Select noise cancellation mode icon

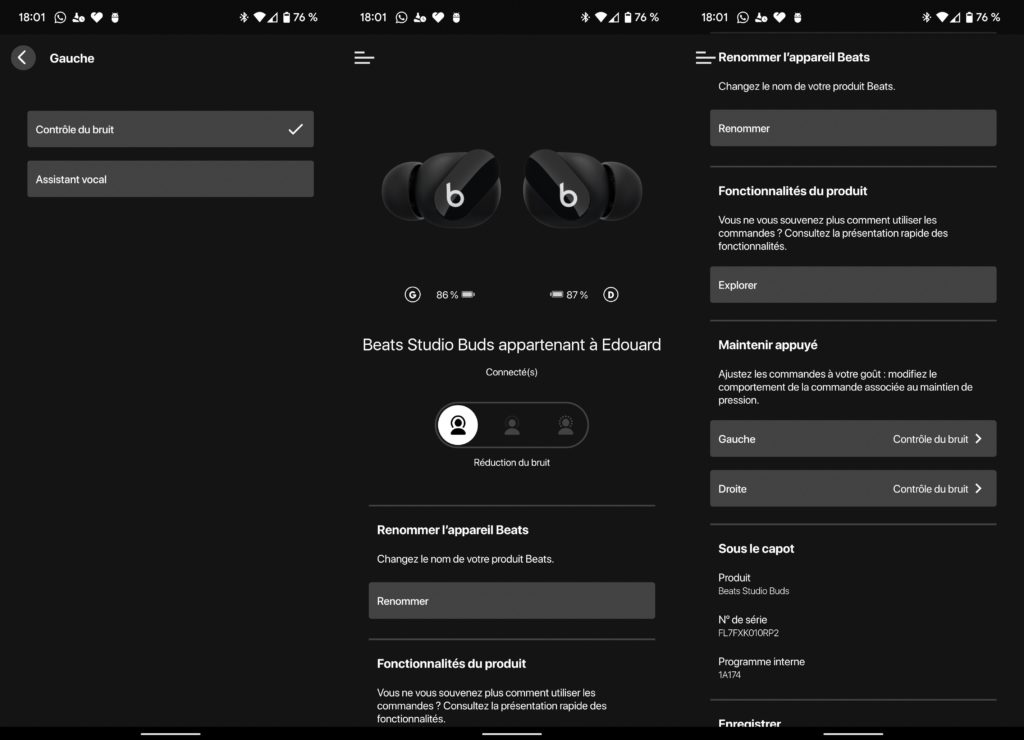coord(458,425)
